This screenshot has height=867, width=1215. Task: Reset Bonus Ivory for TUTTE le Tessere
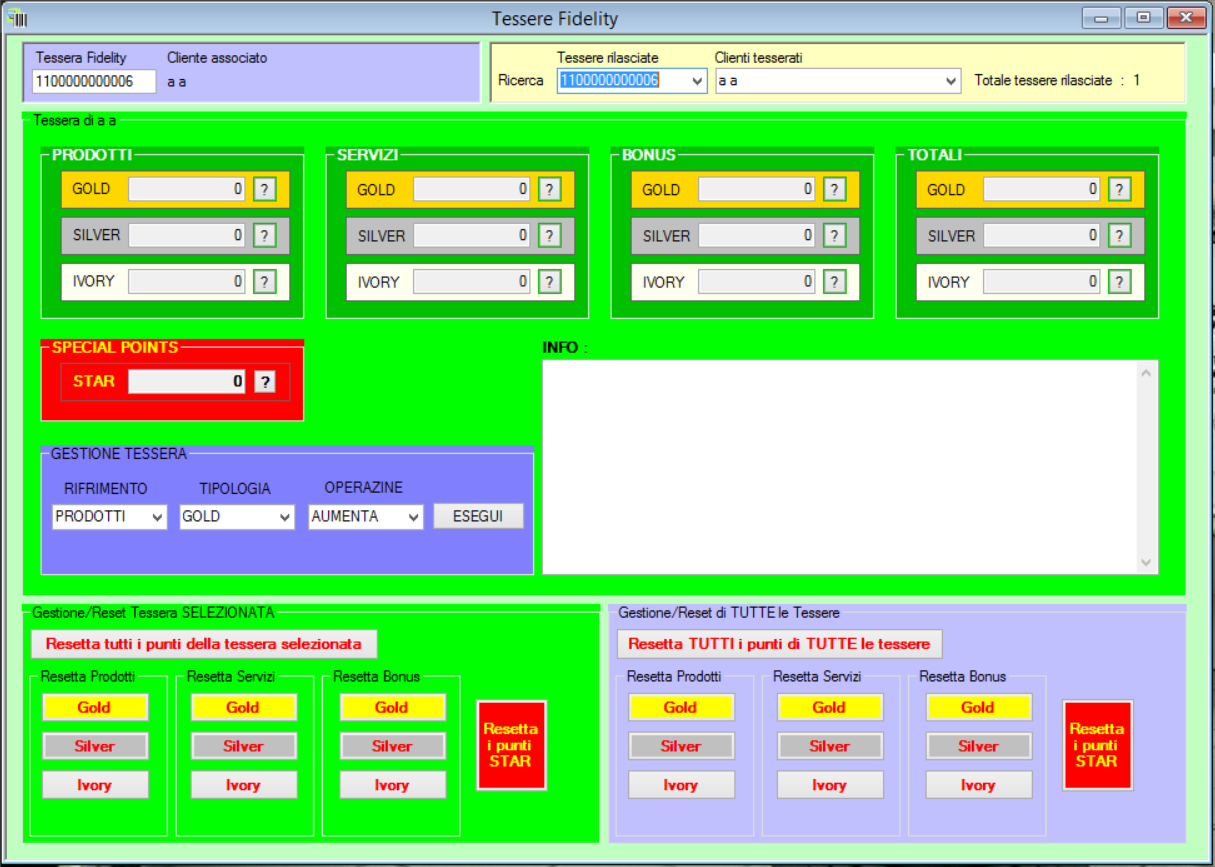(x=978, y=785)
